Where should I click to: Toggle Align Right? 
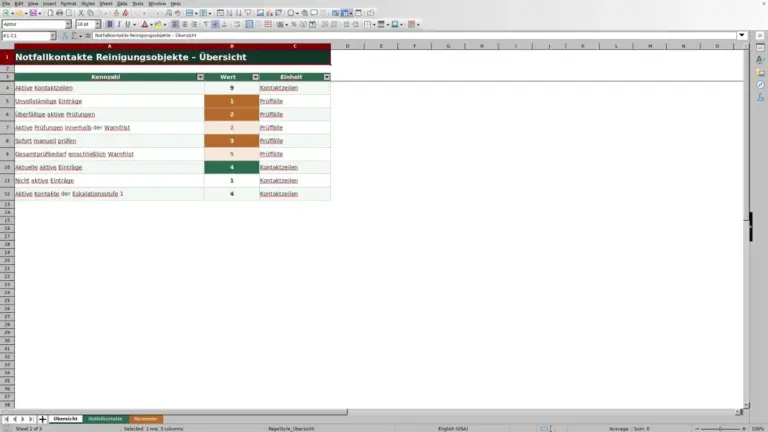click(x=194, y=24)
